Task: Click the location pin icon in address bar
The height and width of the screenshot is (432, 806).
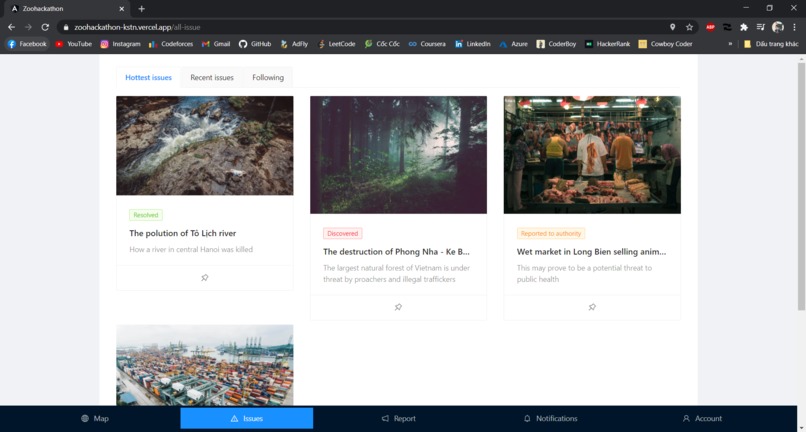Action: pyautogui.click(x=672, y=27)
